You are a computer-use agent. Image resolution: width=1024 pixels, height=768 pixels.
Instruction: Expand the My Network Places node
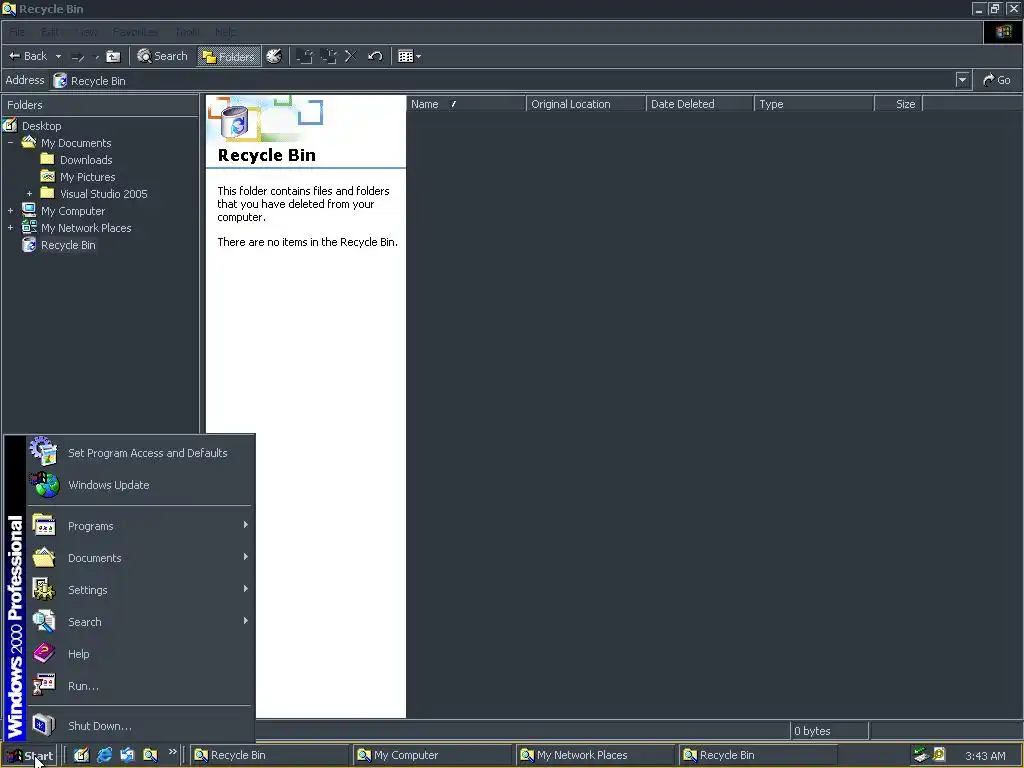click(10, 228)
